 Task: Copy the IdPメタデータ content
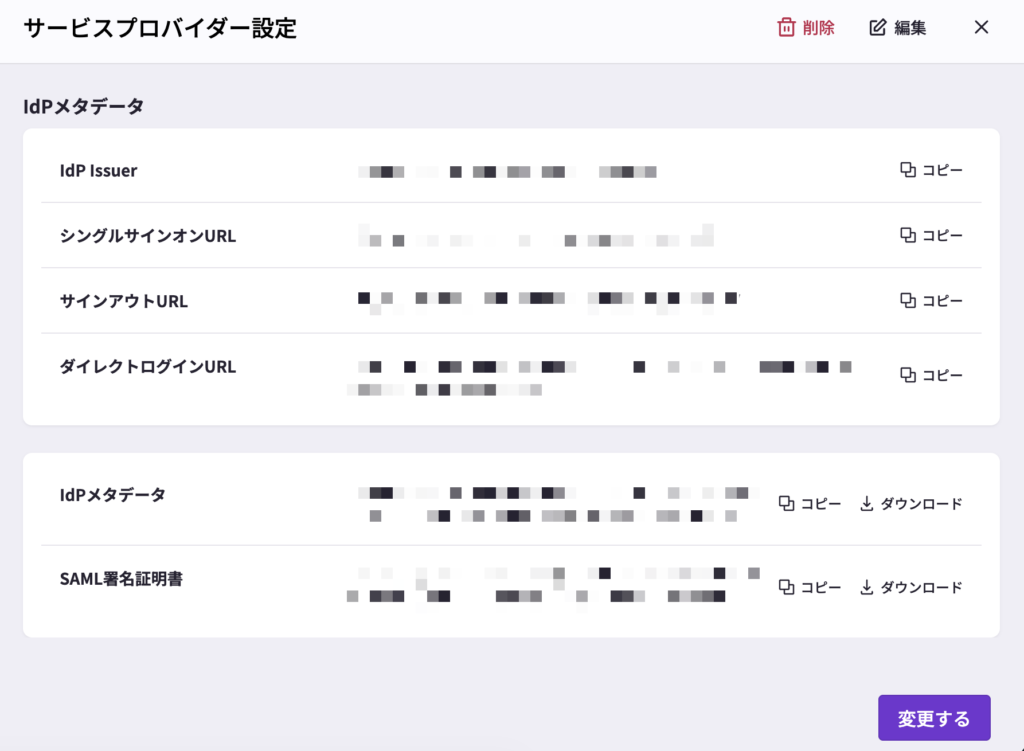click(x=810, y=503)
